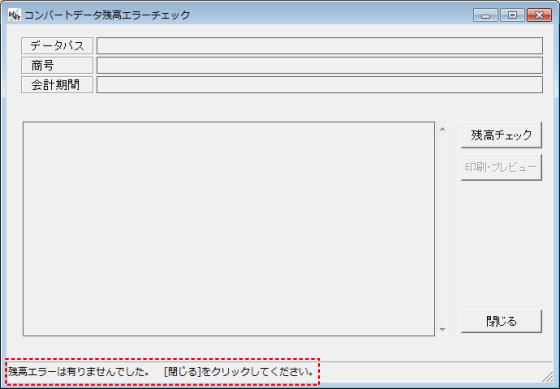The image size is (560, 389).
Task: Click the window resize grip in status bar
Action: (x=548, y=376)
